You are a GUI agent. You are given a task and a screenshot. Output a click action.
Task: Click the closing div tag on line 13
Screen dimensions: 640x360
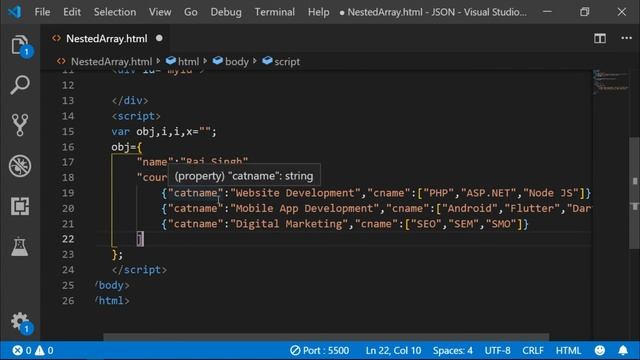(130, 100)
